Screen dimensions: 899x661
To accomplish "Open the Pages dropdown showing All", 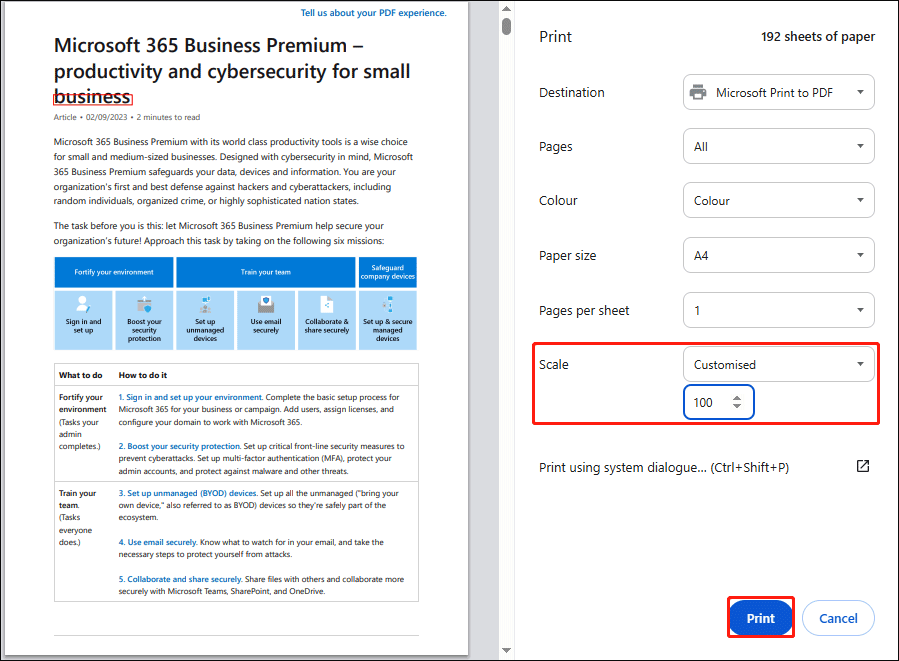I will point(779,146).
